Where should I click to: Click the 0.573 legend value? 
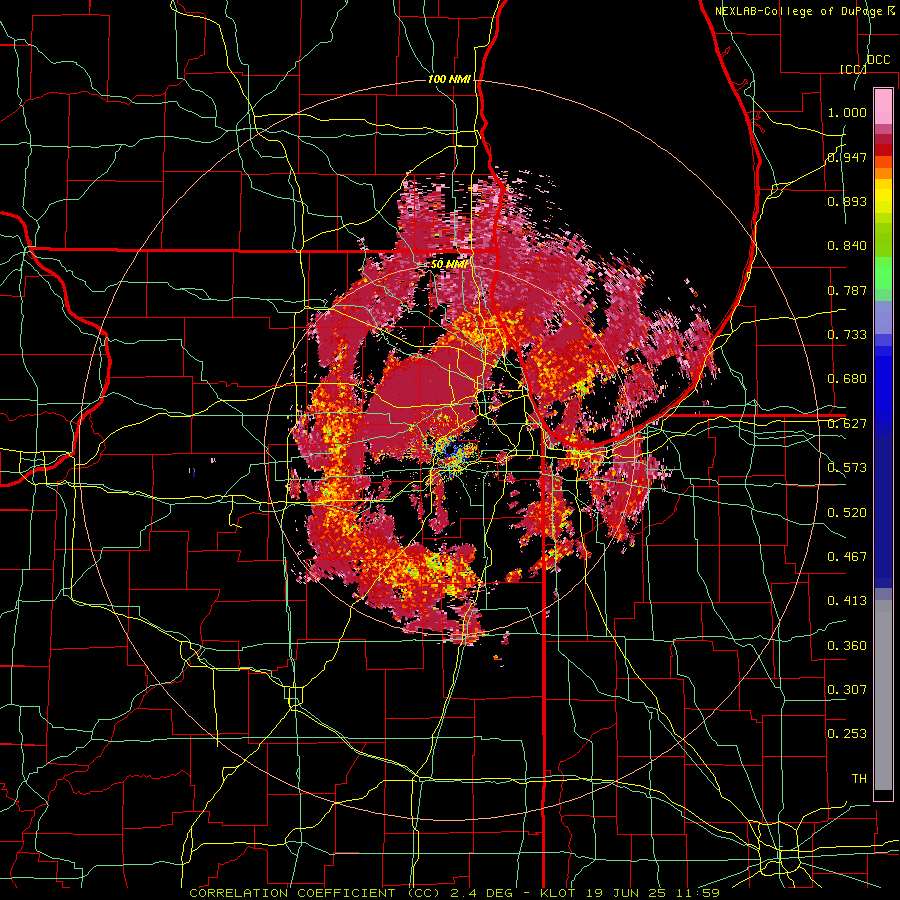click(x=847, y=468)
